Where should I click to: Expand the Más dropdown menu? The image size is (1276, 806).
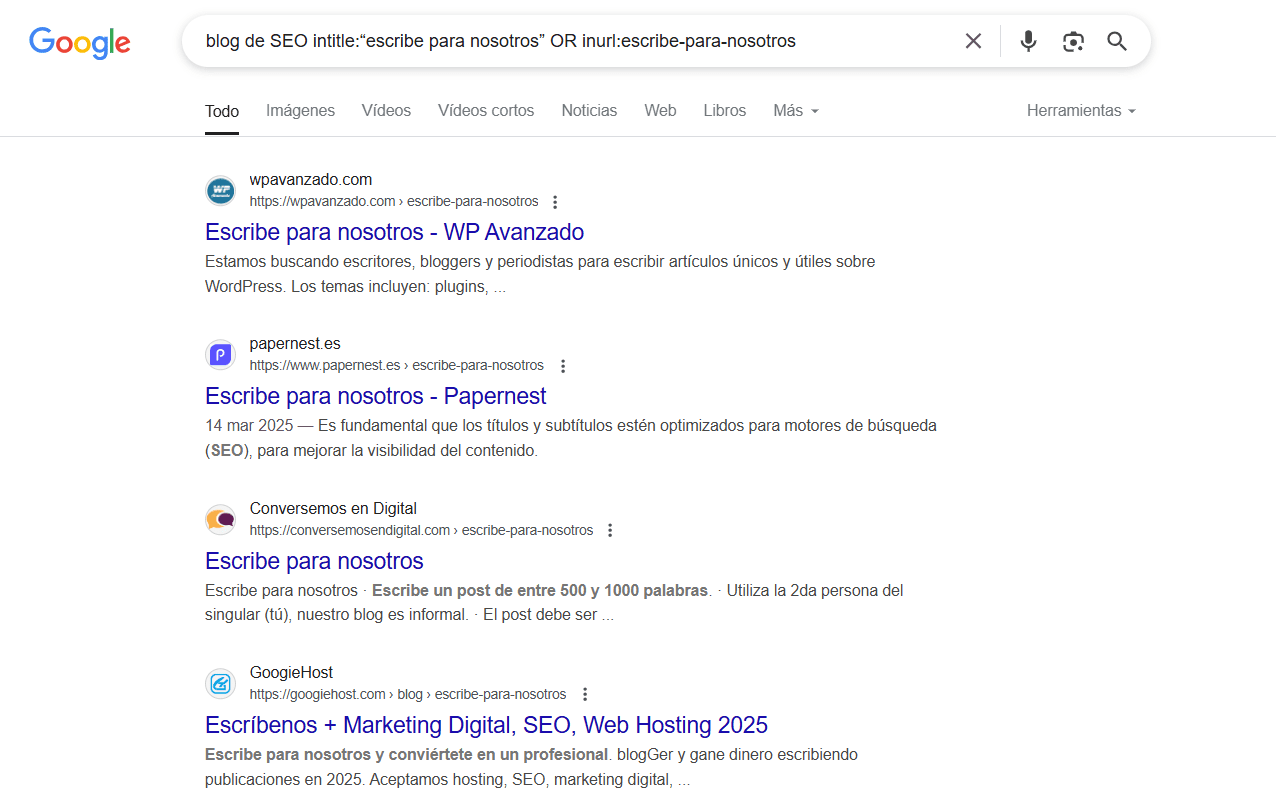pyautogui.click(x=796, y=111)
